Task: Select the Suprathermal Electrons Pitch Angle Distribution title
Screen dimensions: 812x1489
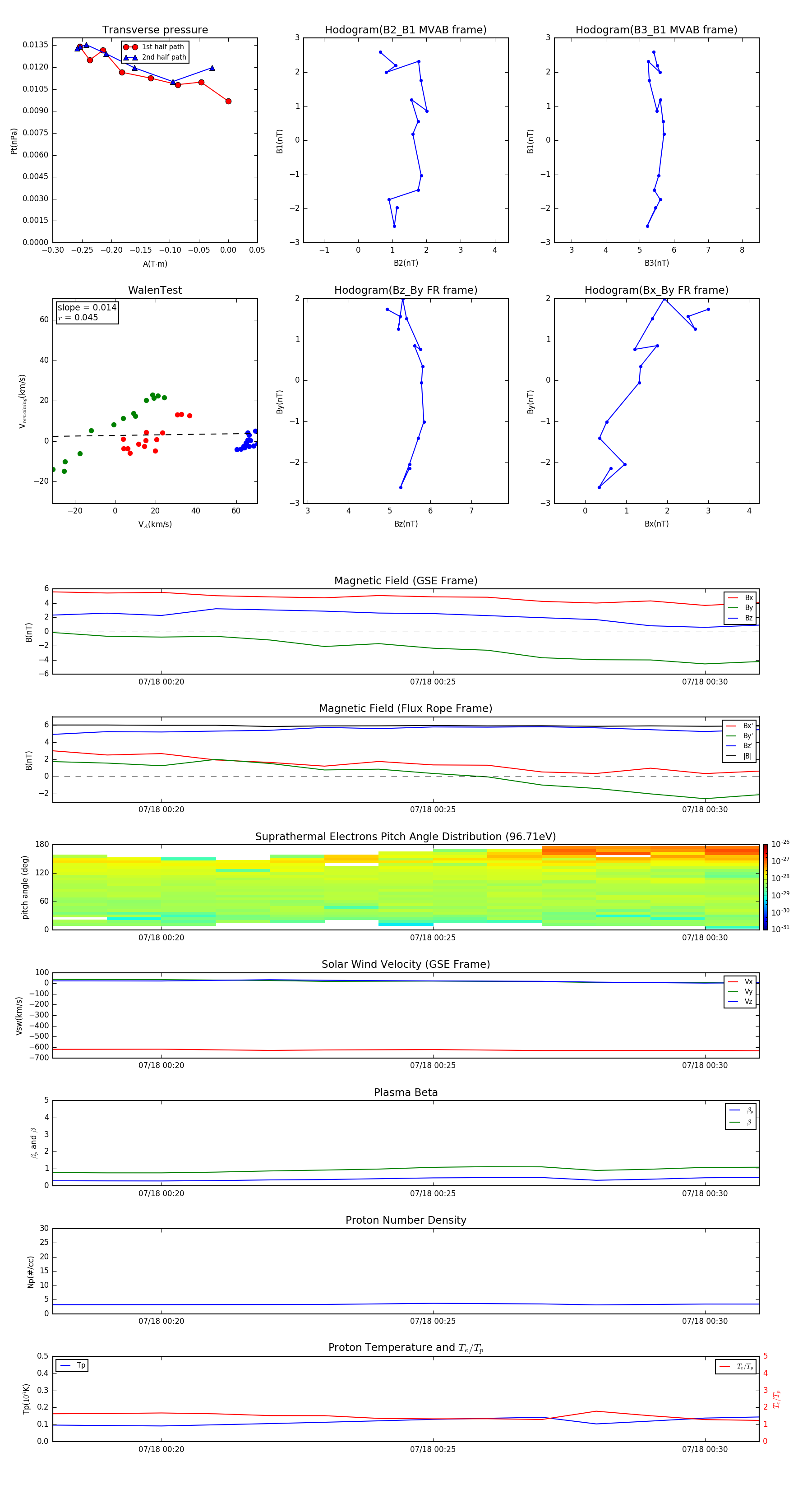Action: (x=406, y=837)
